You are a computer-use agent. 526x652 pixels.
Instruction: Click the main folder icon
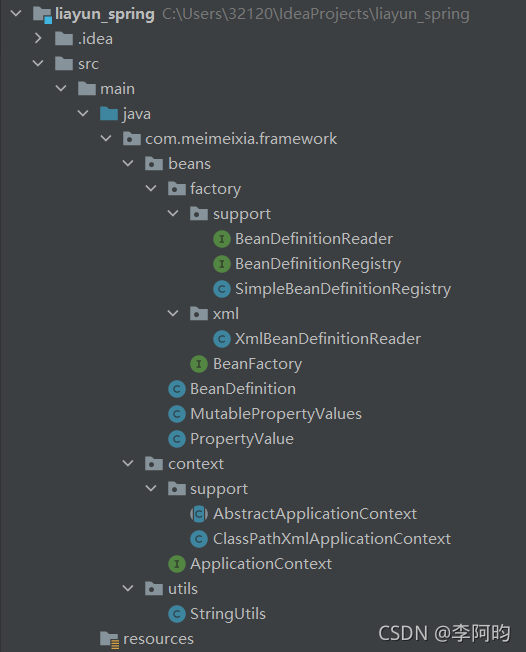point(87,89)
